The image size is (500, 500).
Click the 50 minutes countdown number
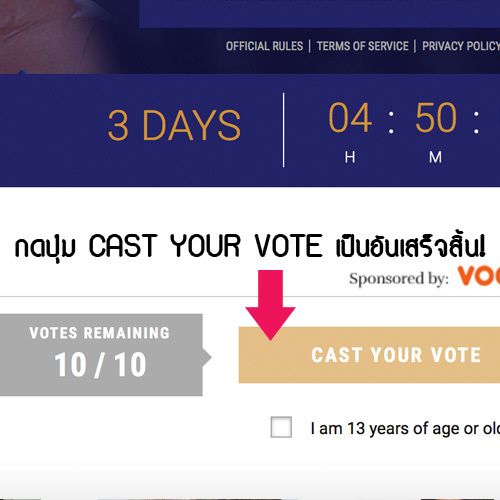click(x=436, y=117)
